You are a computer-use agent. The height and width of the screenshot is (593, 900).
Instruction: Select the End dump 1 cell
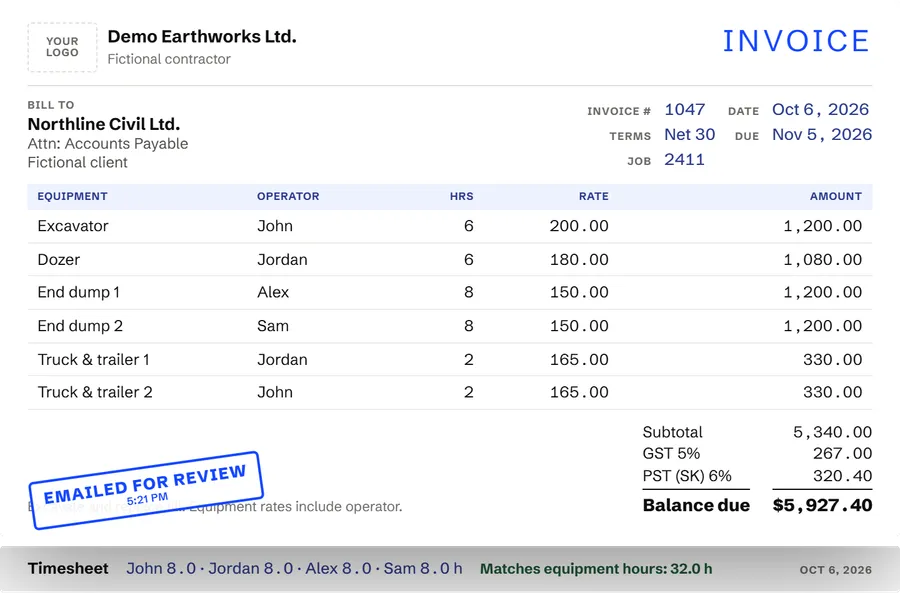pos(79,292)
